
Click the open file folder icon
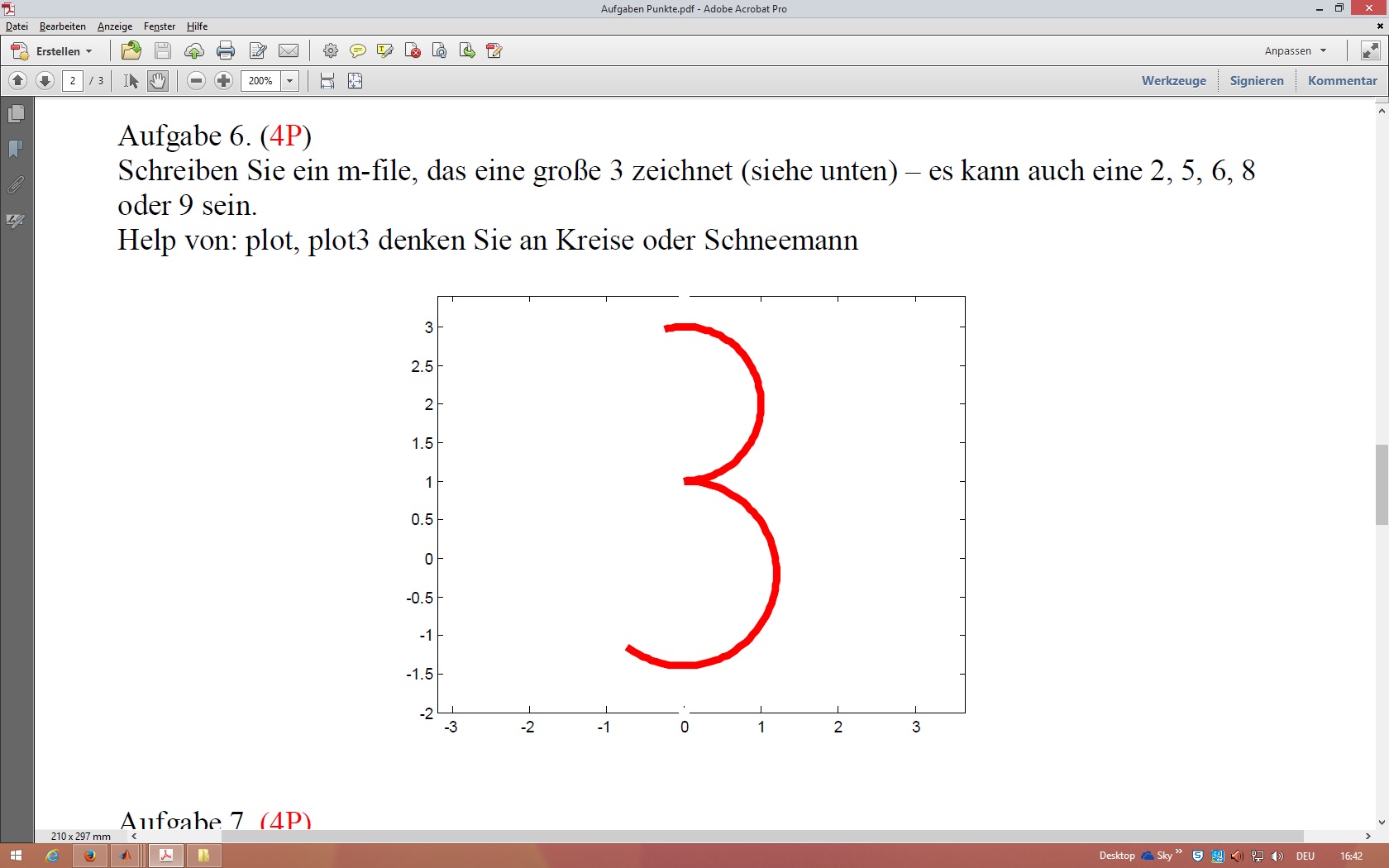[131, 51]
